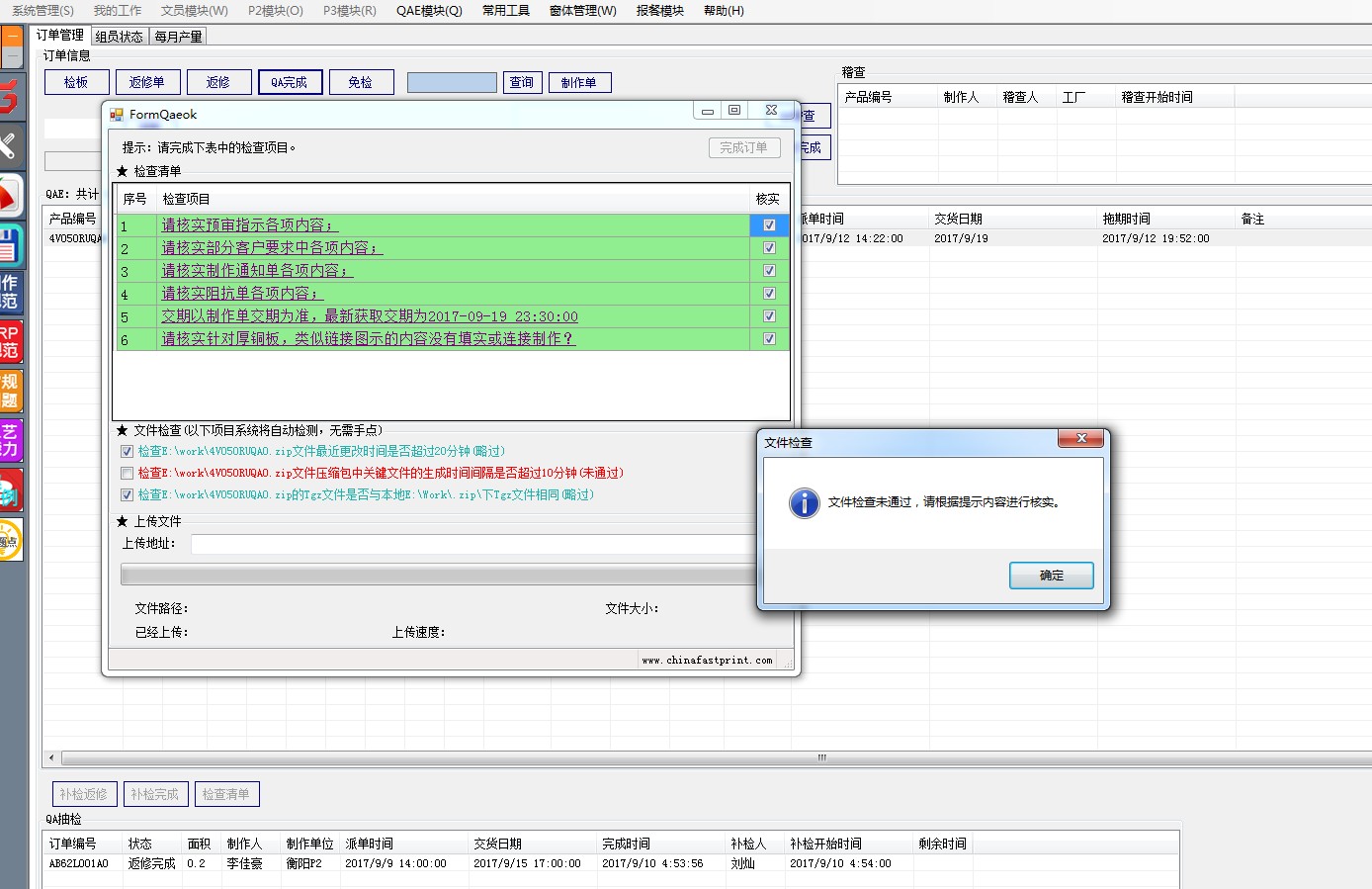This screenshot has height=889, width=1372.
Task: Click the blue floppy disk sidebar icon
Action: click(11, 245)
